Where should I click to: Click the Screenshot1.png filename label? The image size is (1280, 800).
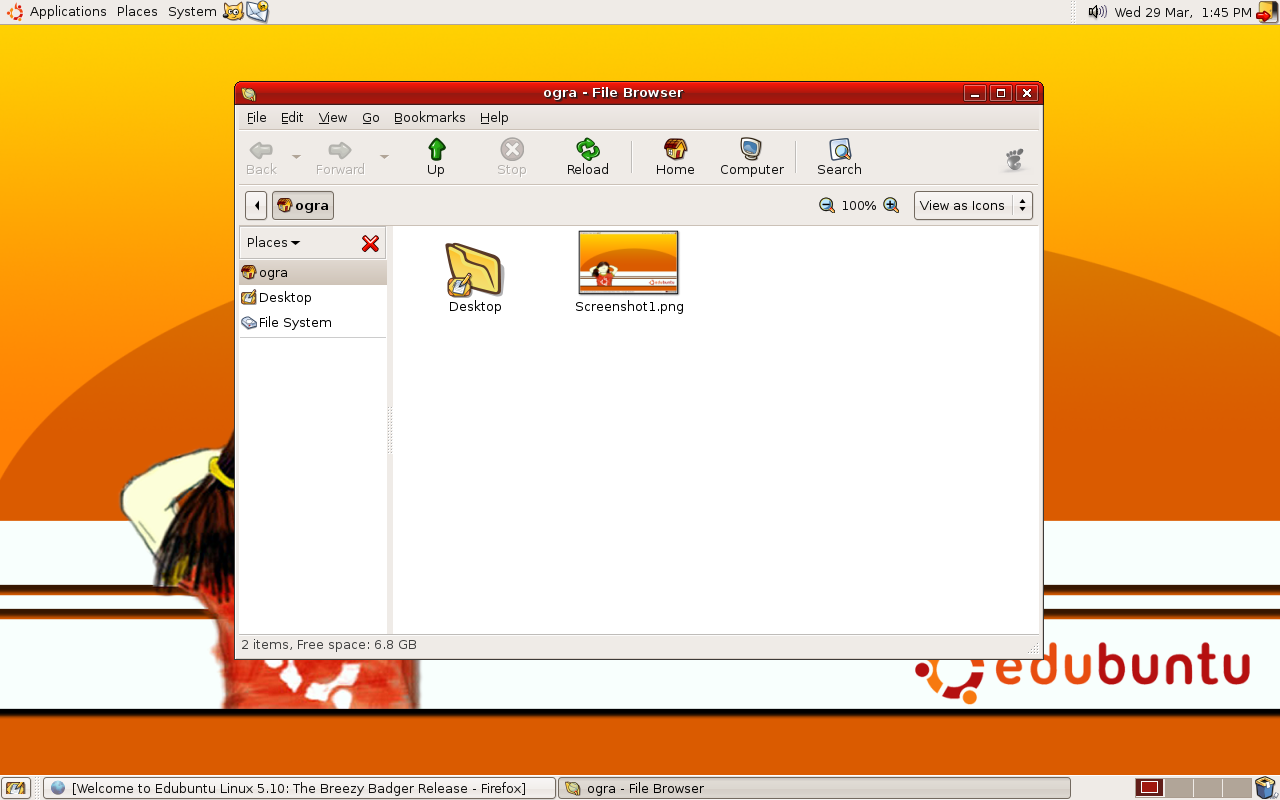coord(629,307)
